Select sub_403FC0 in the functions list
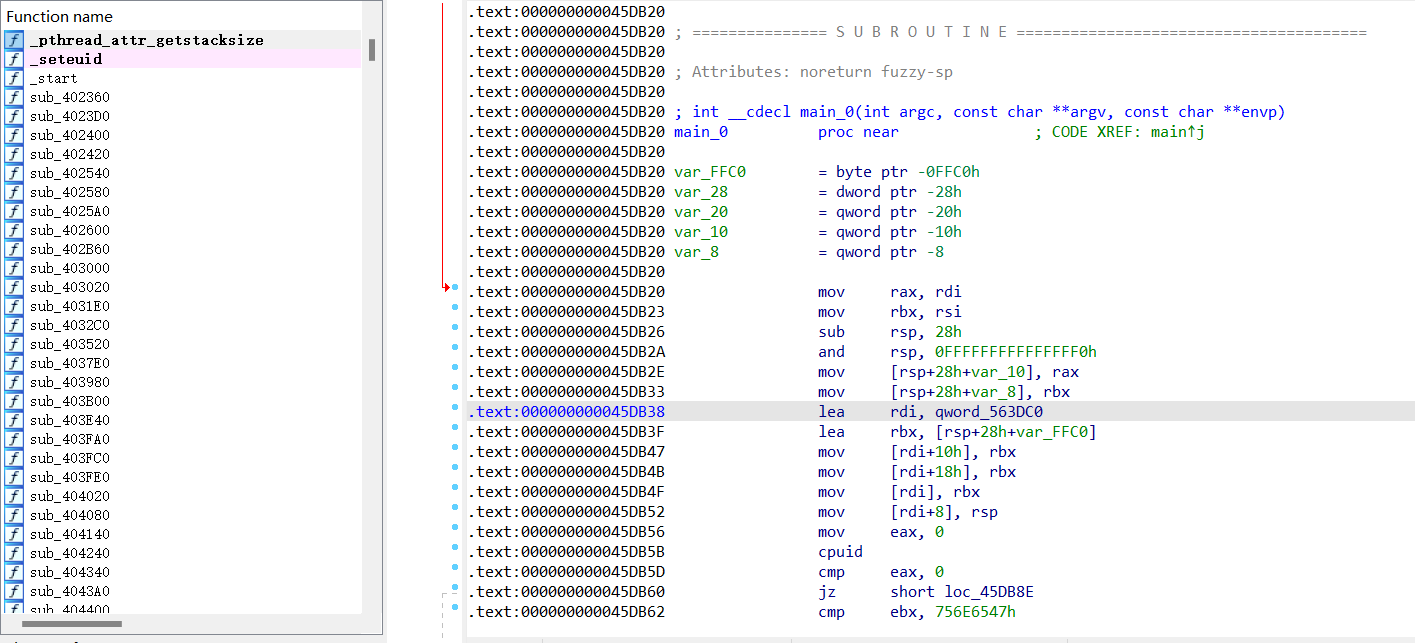 tap(69, 458)
